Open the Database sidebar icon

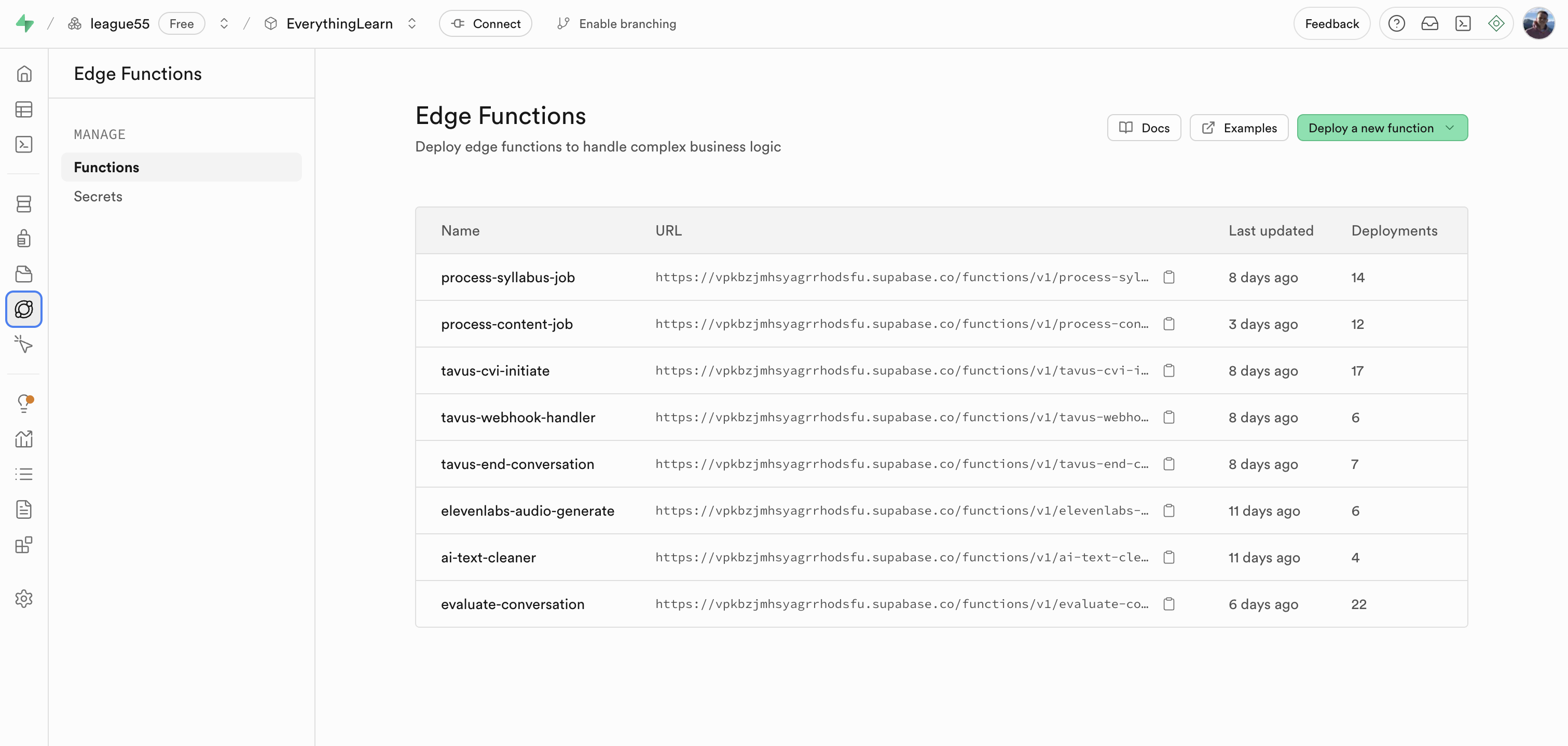(x=24, y=204)
